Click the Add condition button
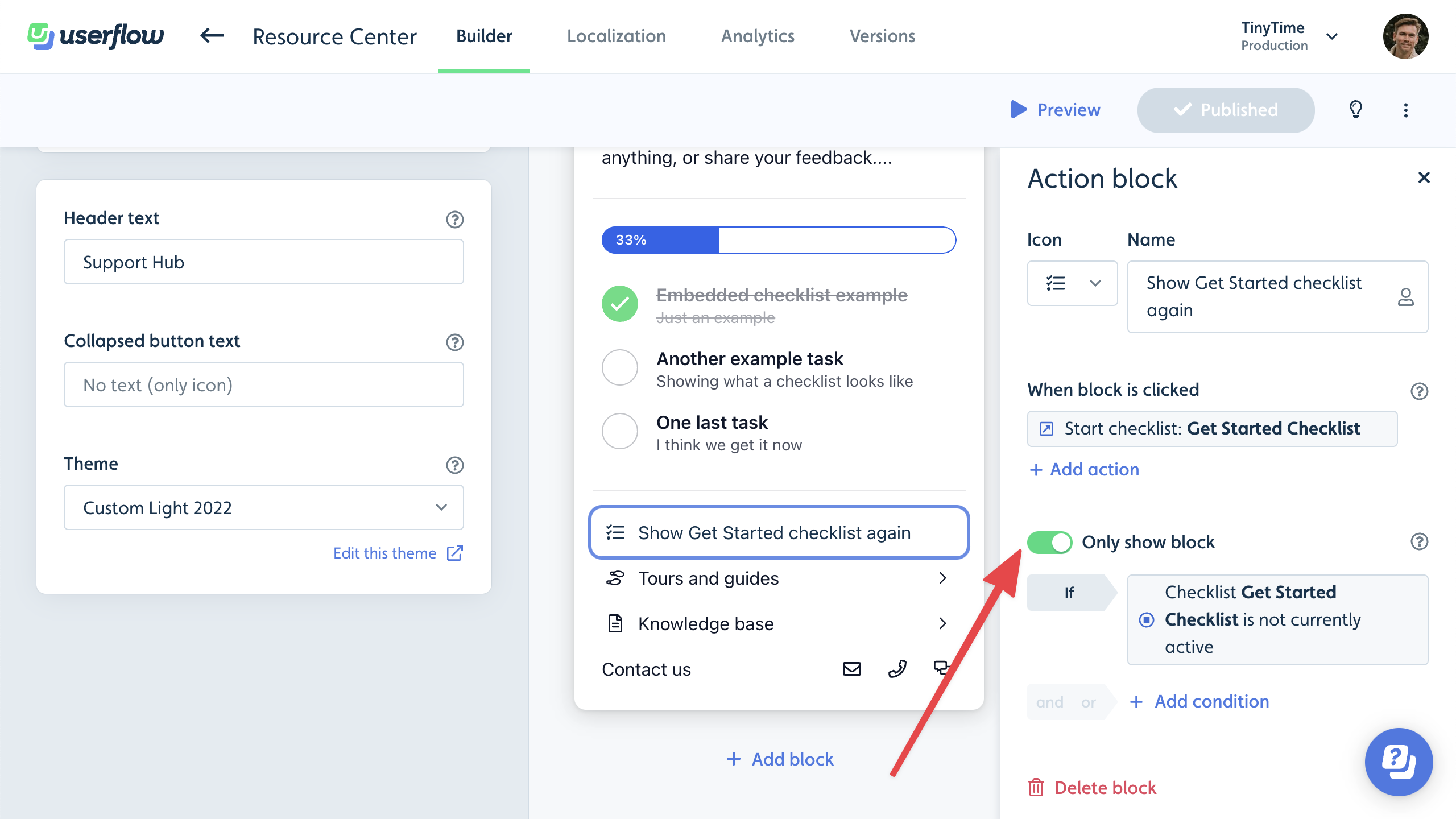The image size is (1456, 819). coord(1198,701)
